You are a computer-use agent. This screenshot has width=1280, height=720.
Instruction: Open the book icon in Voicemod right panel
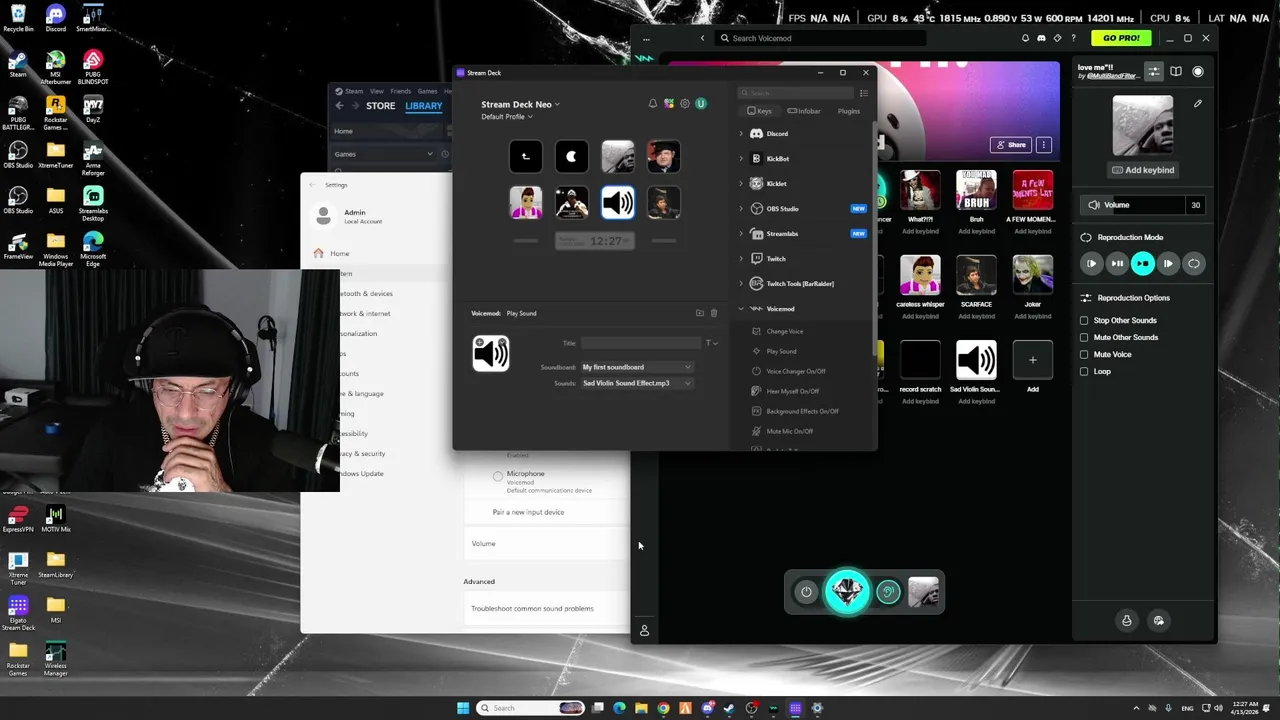1176,72
